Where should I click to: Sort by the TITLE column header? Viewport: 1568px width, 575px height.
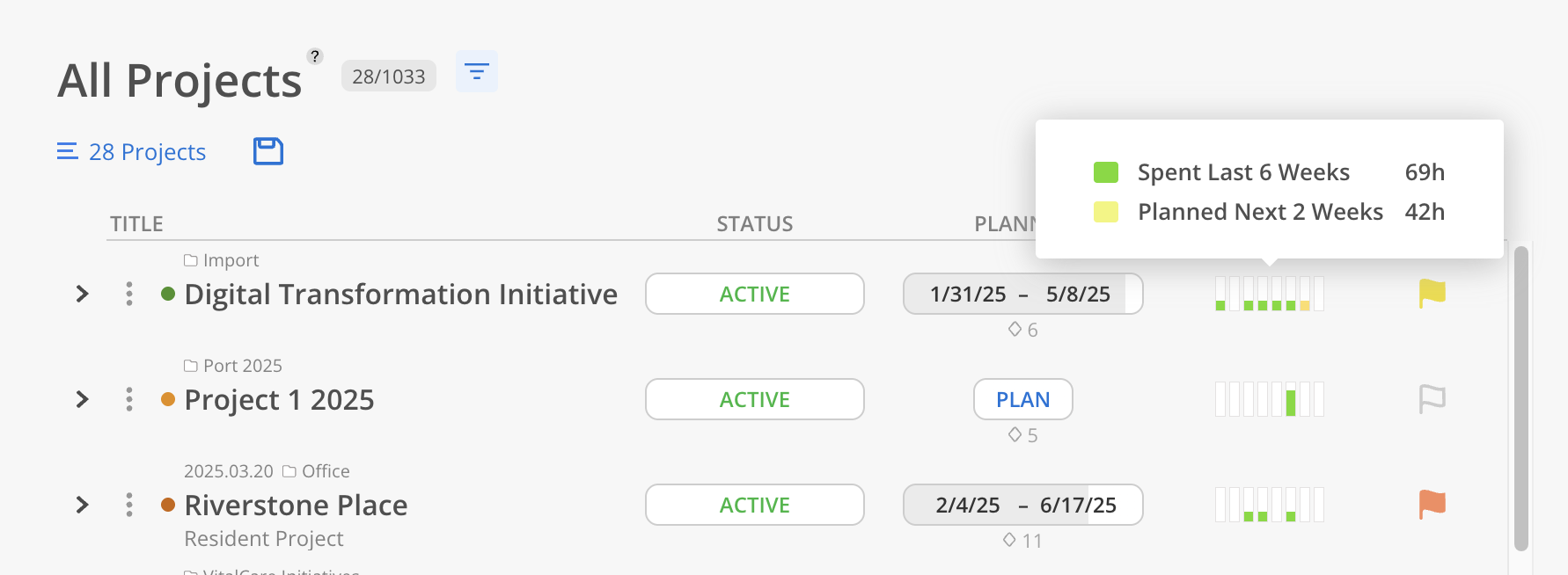pyautogui.click(x=136, y=224)
